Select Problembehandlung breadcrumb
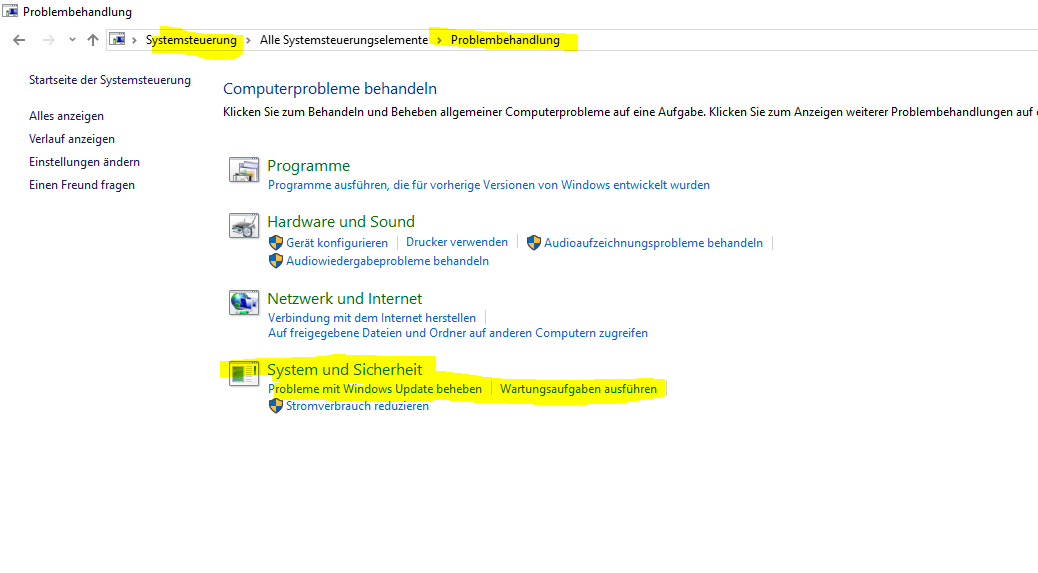 (505, 40)
